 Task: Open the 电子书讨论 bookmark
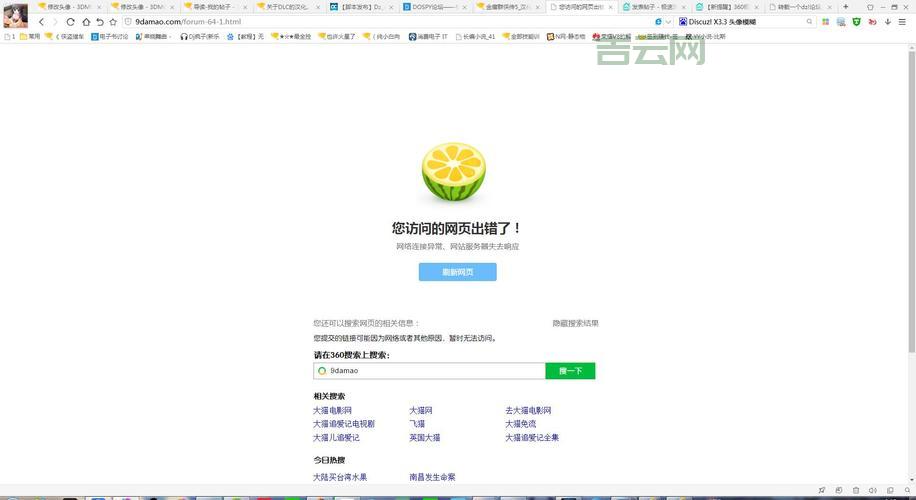point(110,36)
